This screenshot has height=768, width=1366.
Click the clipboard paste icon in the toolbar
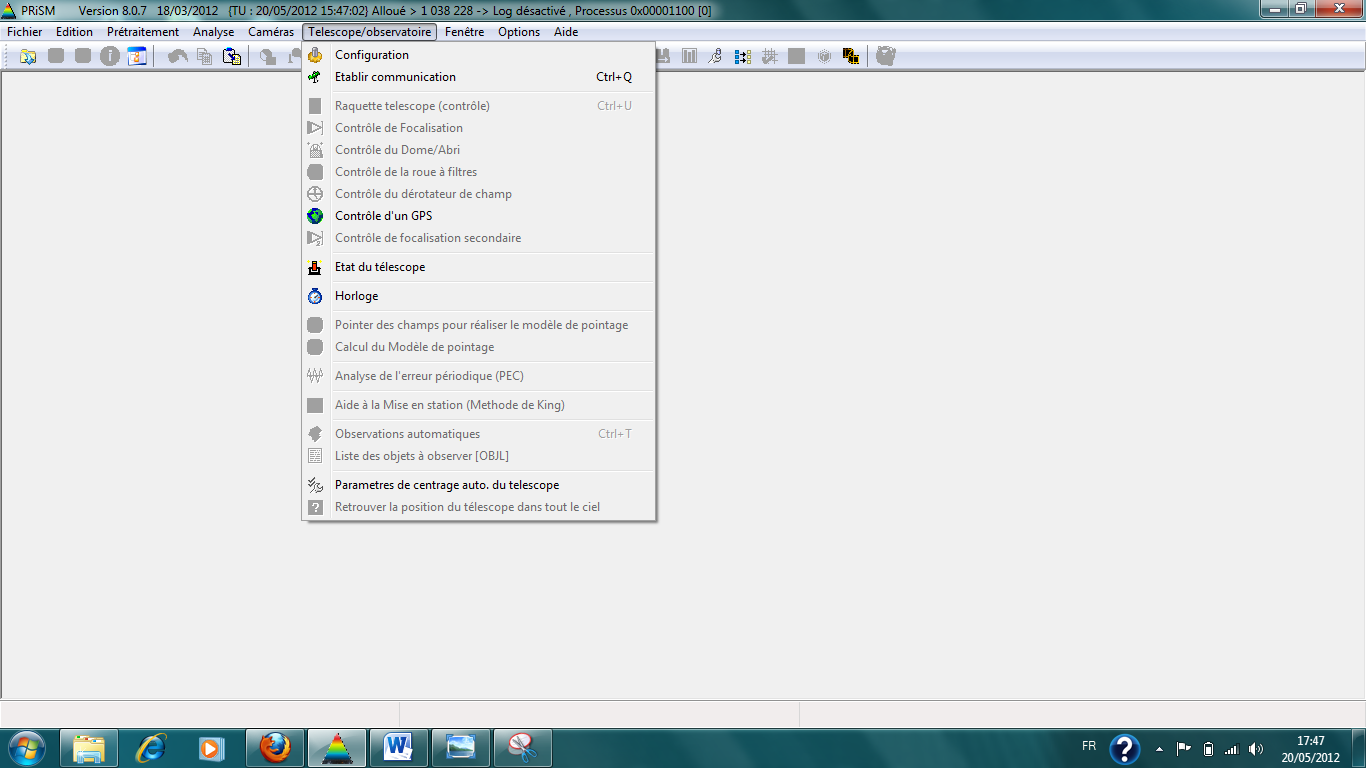click(232, 56)
